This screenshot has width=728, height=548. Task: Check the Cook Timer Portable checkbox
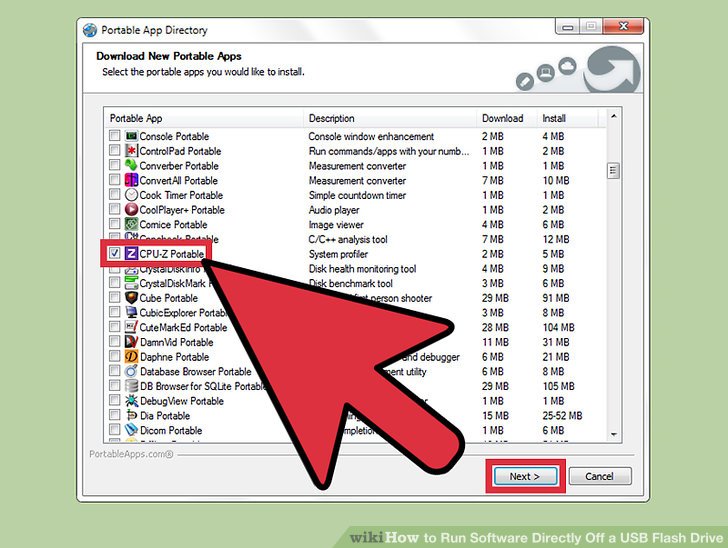(114, 195)
